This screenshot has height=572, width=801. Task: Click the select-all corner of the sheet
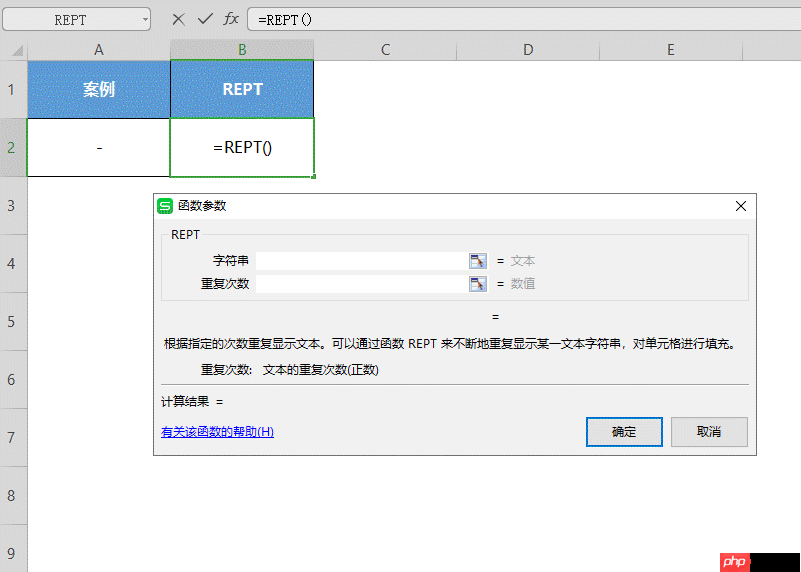coord(13,50)
